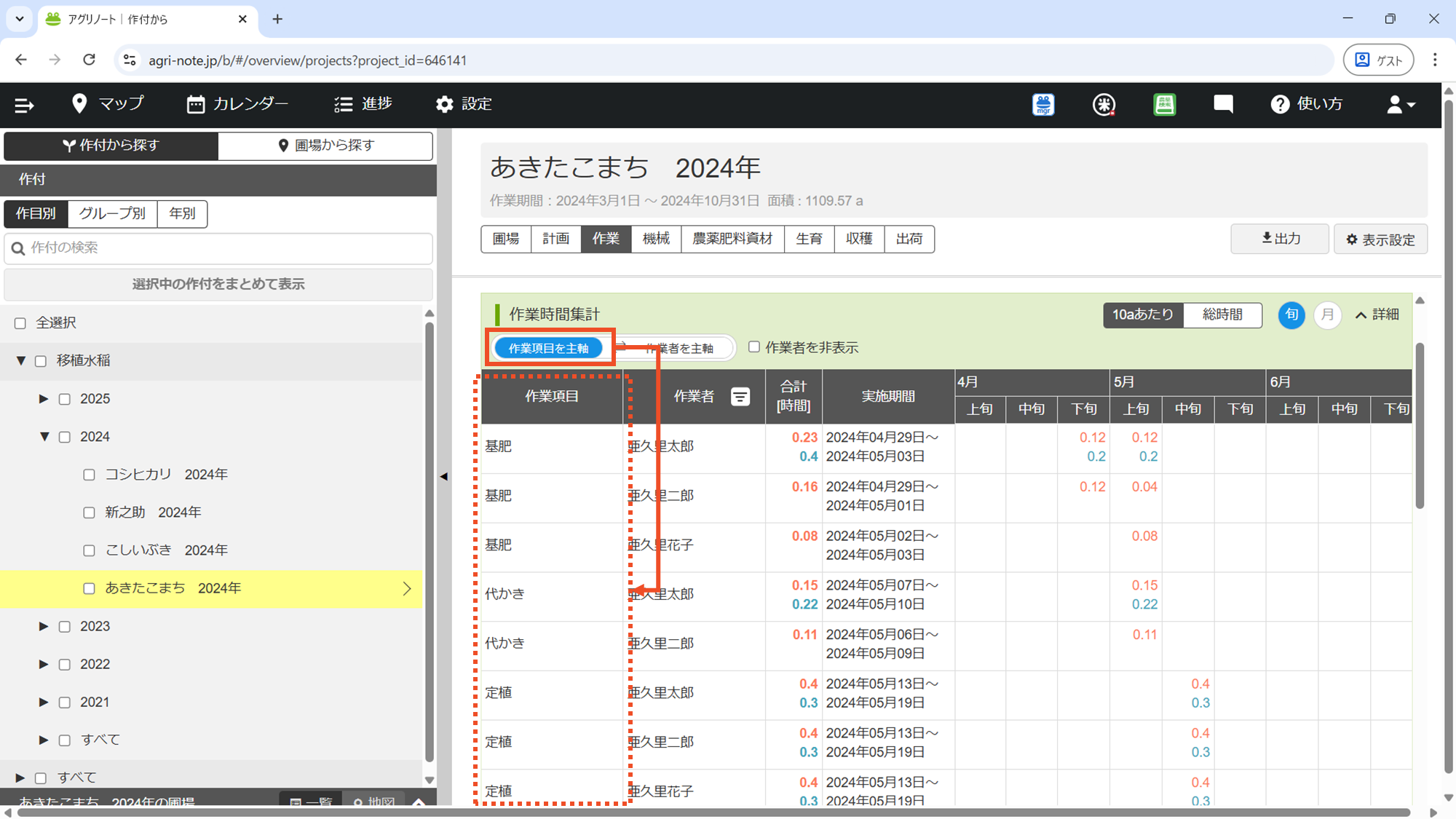Collapse the 2024 tree node
The width and height of the screenshot is (1456, 819).
pyautogui.click(x=44, y=436)
